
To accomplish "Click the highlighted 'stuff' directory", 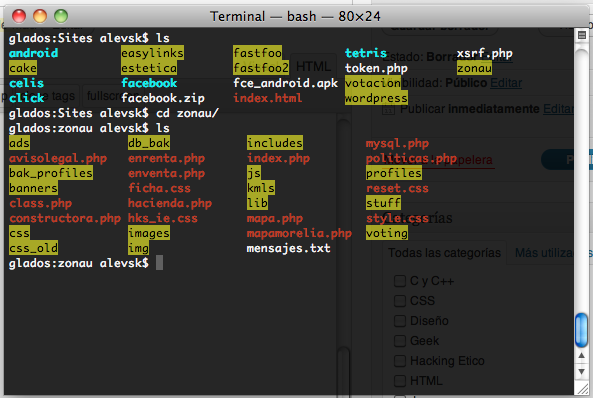I will 383,203.
